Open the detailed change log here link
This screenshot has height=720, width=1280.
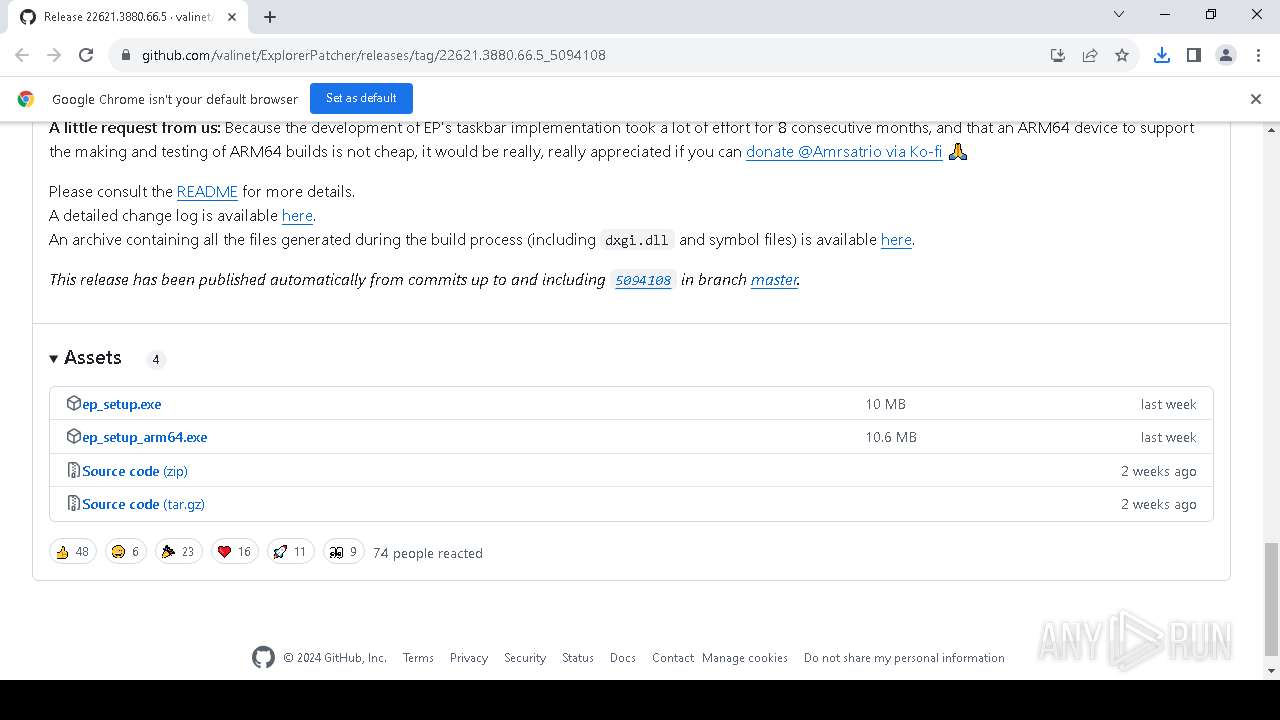click(297, 215)
